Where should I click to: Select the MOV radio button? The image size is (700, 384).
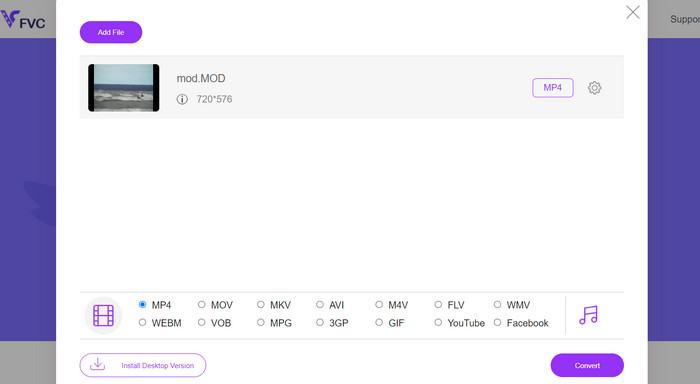point(202,305)
